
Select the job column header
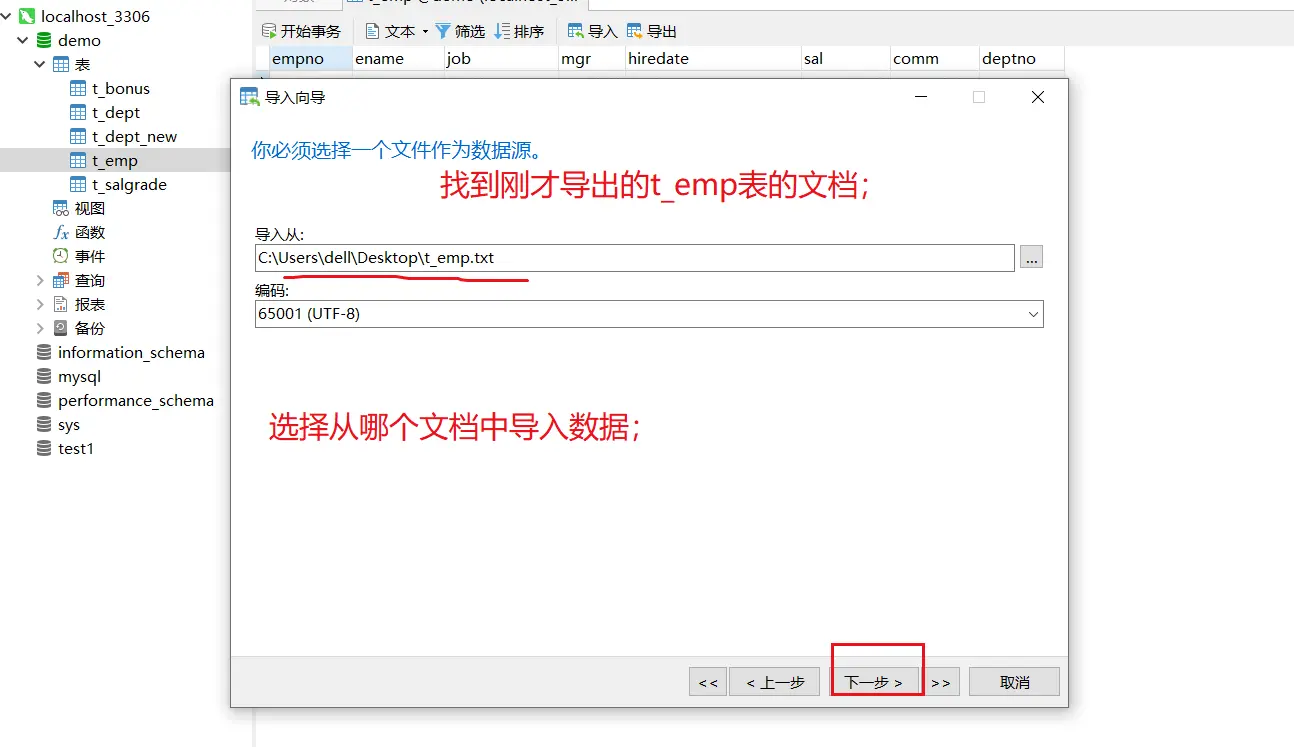[502, 59]
